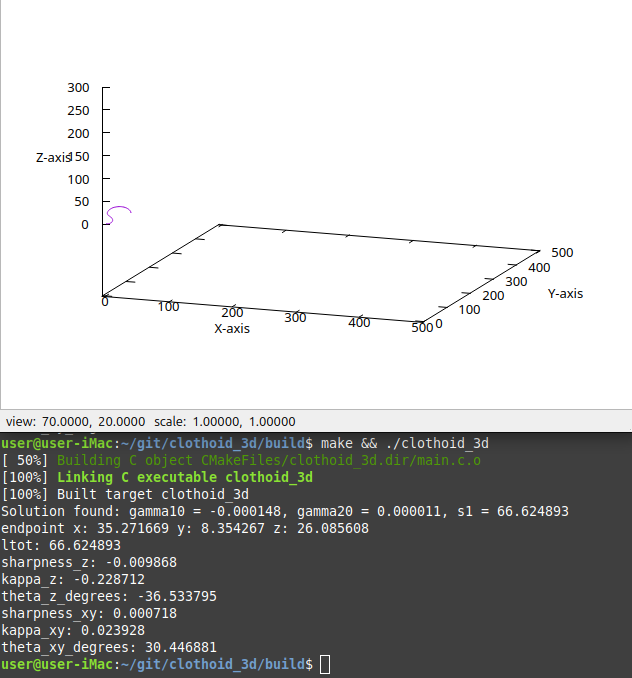Click the 'theta_z_degrees: -36.533795' line
632x678 pixels.
click(x=109, y=596)
